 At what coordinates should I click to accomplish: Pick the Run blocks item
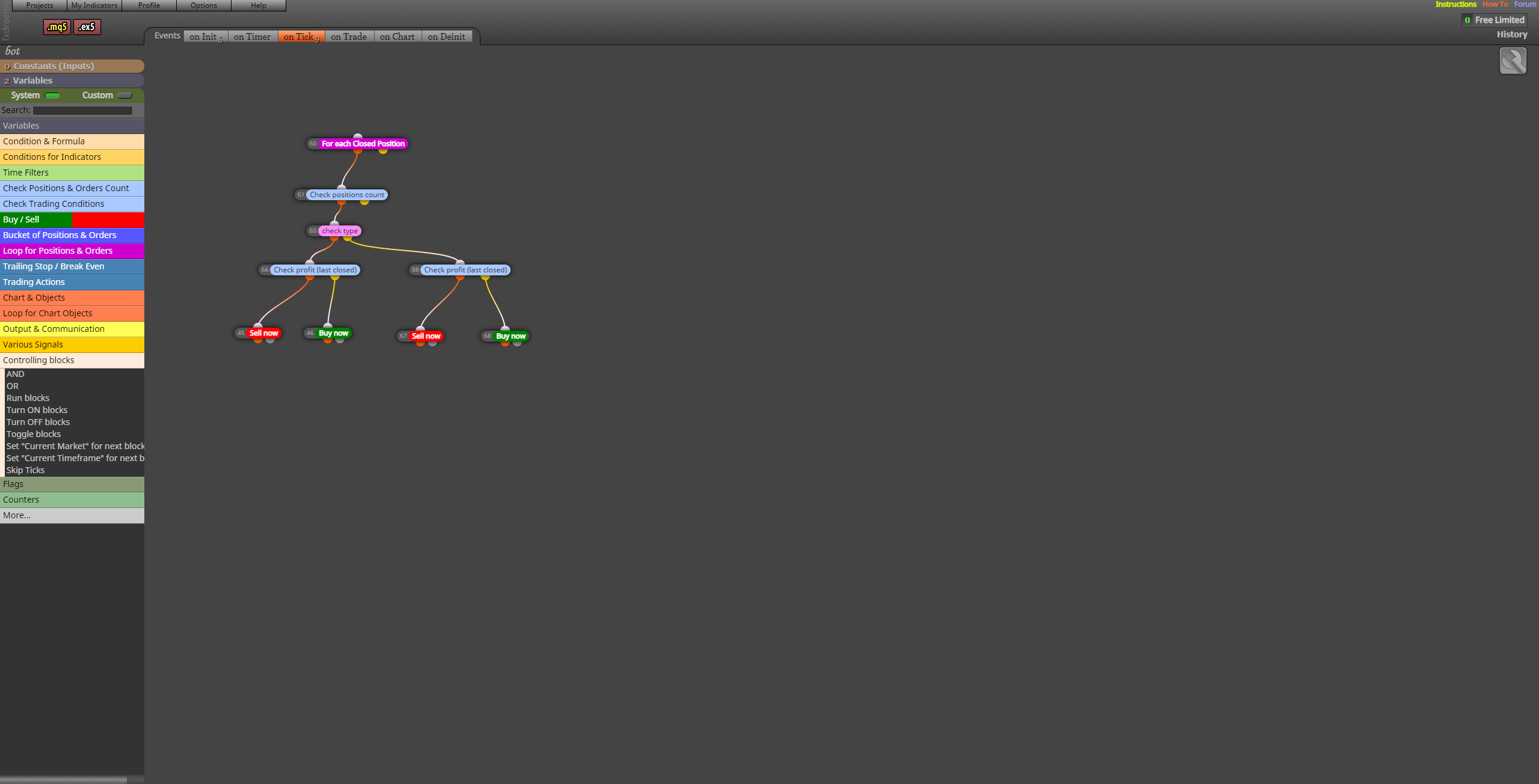click(x=28, y=398)
